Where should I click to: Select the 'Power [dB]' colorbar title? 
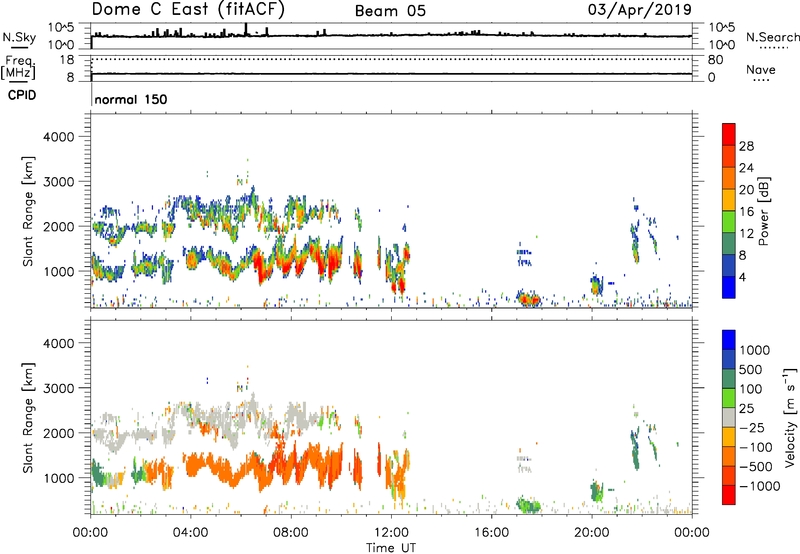pos(763,211)
